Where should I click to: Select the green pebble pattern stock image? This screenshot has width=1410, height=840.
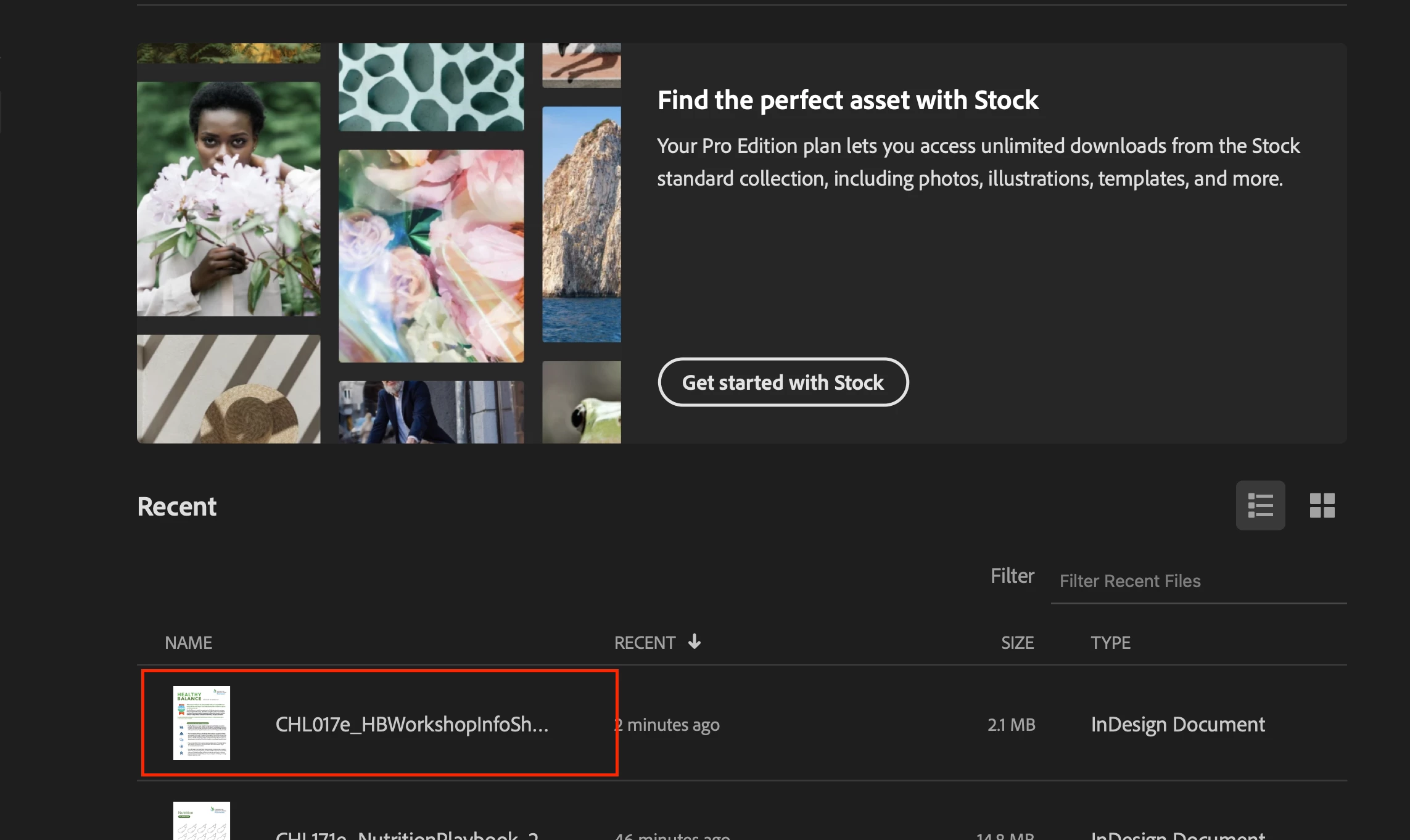431,86
